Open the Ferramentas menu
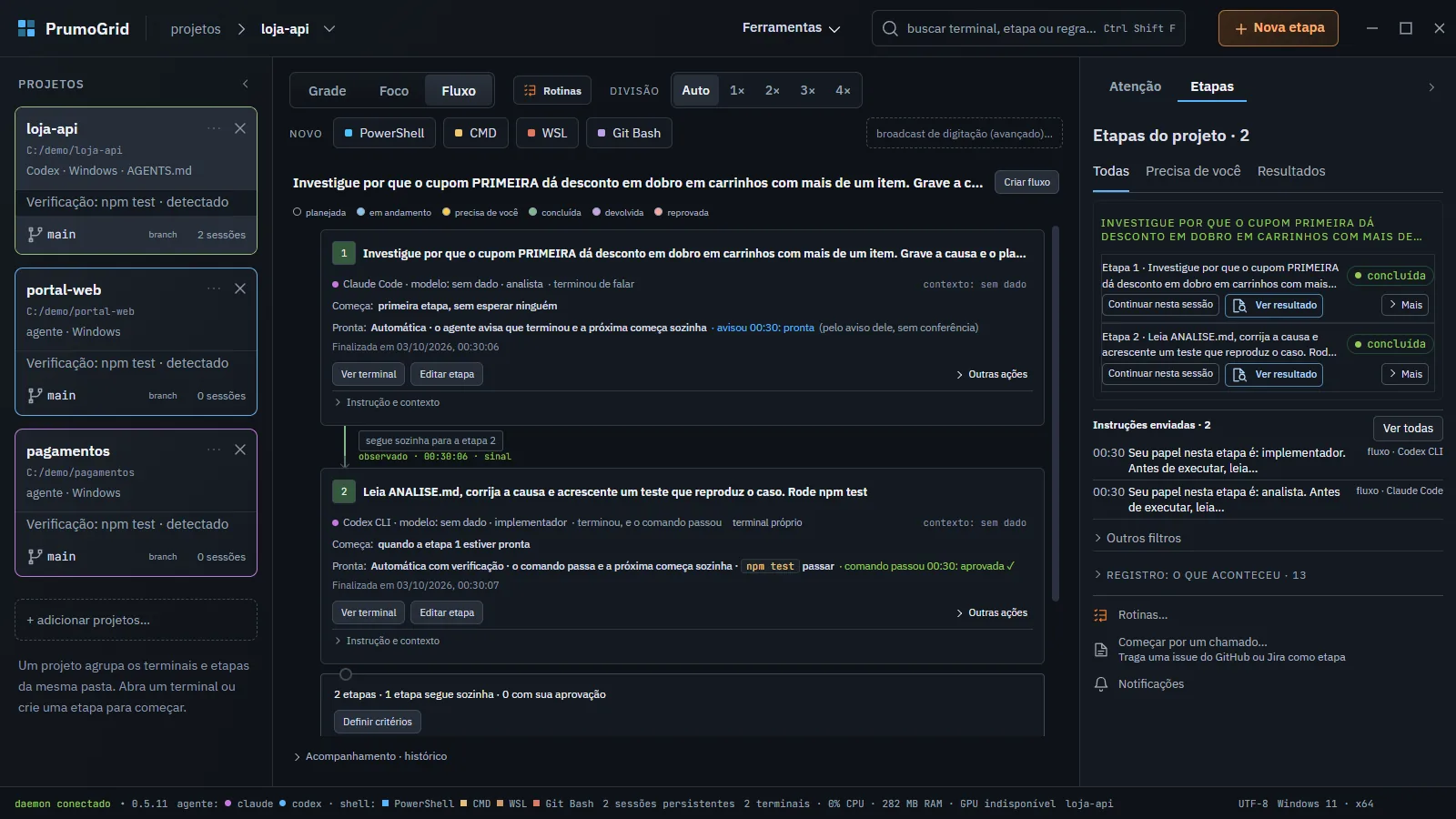The height and width of the screenshot is (819, 1456). 791,28
